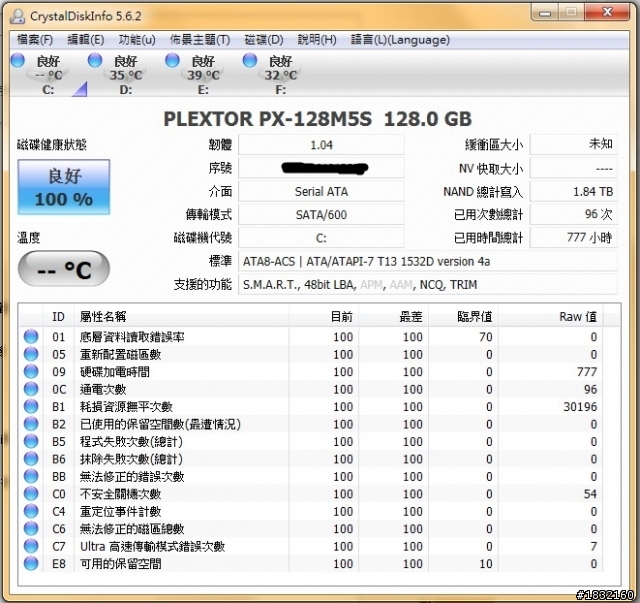Viewport: 640px width, 603px height.
Task: Click the 最差 column header
Action: [x=393, y=316]
